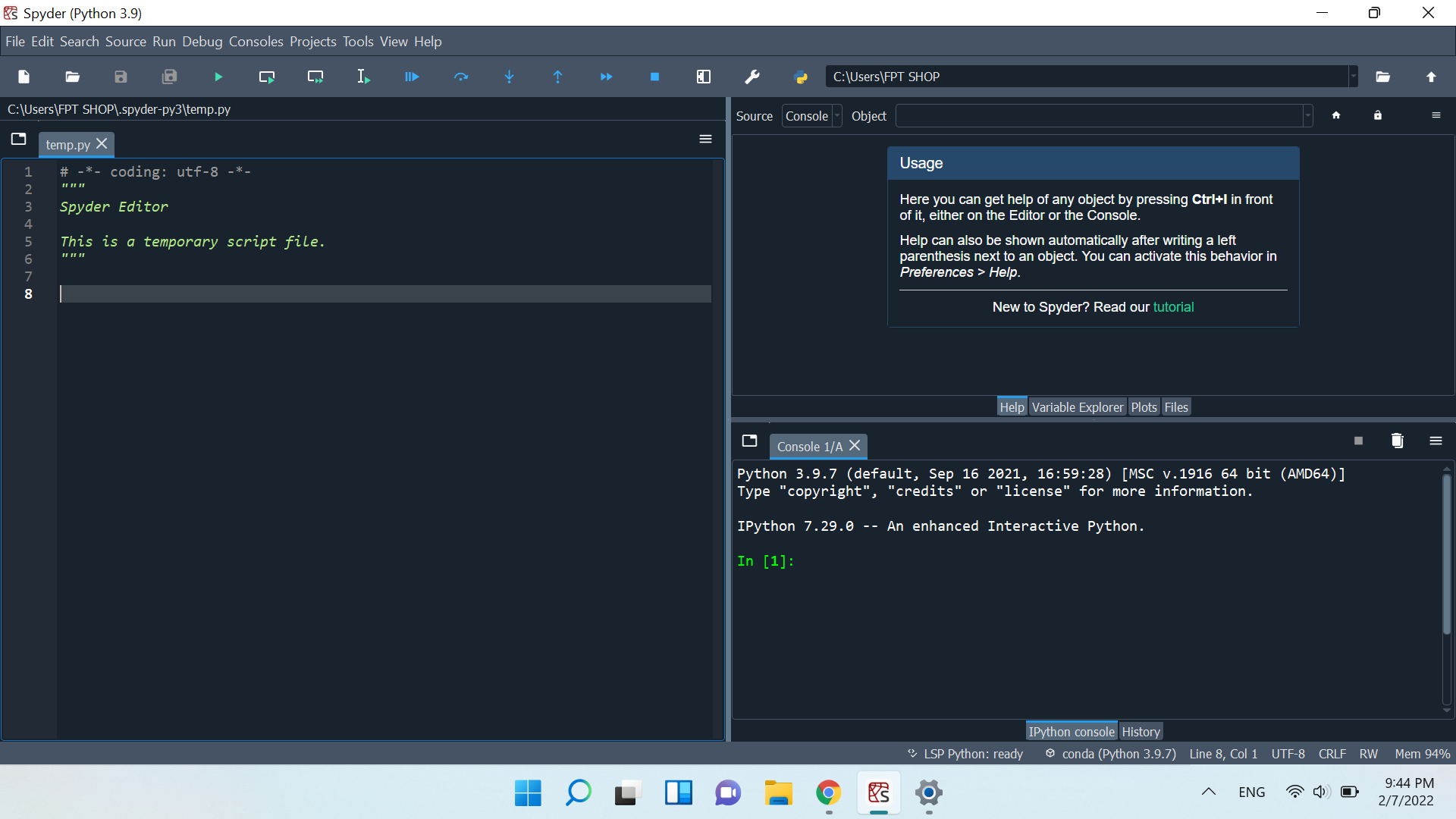The image size is (1456, 819).
Task: Open console tabs browse icon
Action: point(750,441)
